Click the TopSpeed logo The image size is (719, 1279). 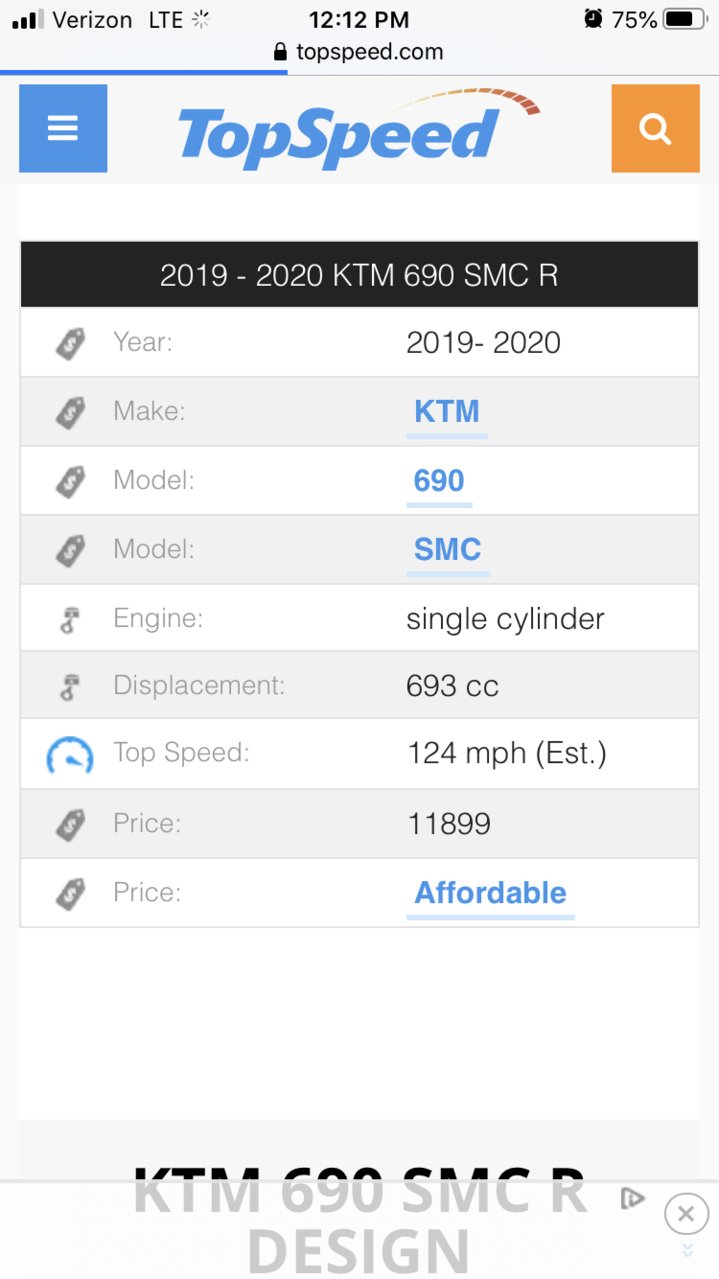(x=359, y=128)
